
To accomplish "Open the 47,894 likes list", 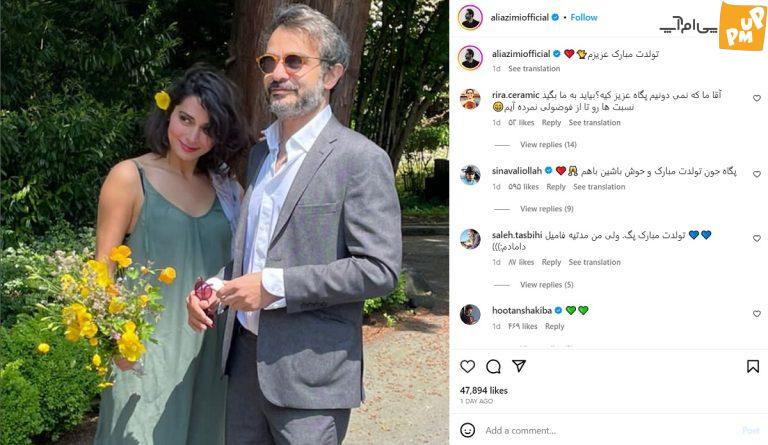I will (x=483, y=391).
